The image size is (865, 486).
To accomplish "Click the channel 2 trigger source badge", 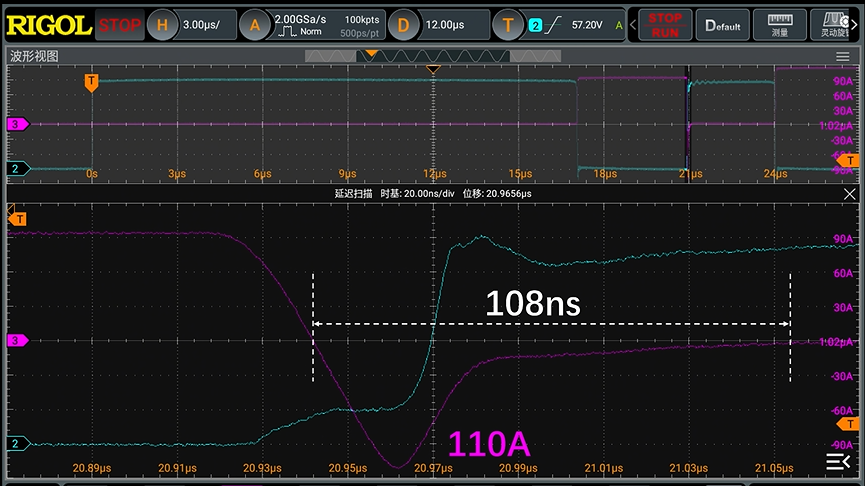I will pos(535,25).
